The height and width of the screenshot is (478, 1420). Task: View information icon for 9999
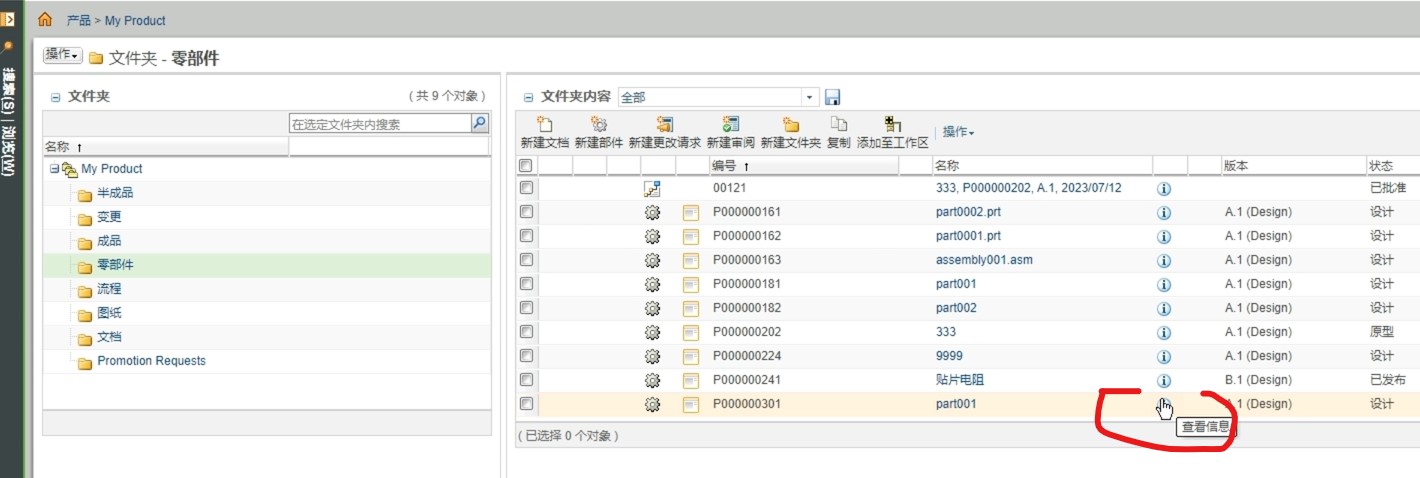pos(1164,356)
